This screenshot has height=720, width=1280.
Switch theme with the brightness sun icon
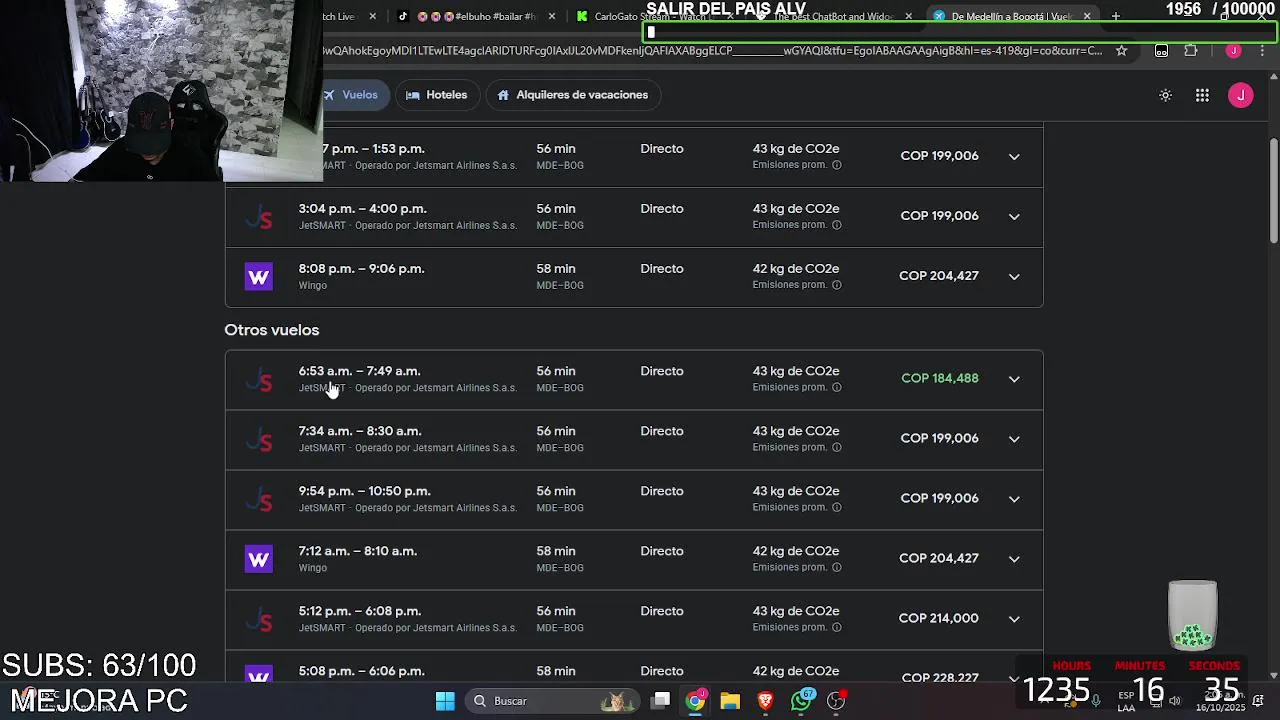[x=1165, y=95]
